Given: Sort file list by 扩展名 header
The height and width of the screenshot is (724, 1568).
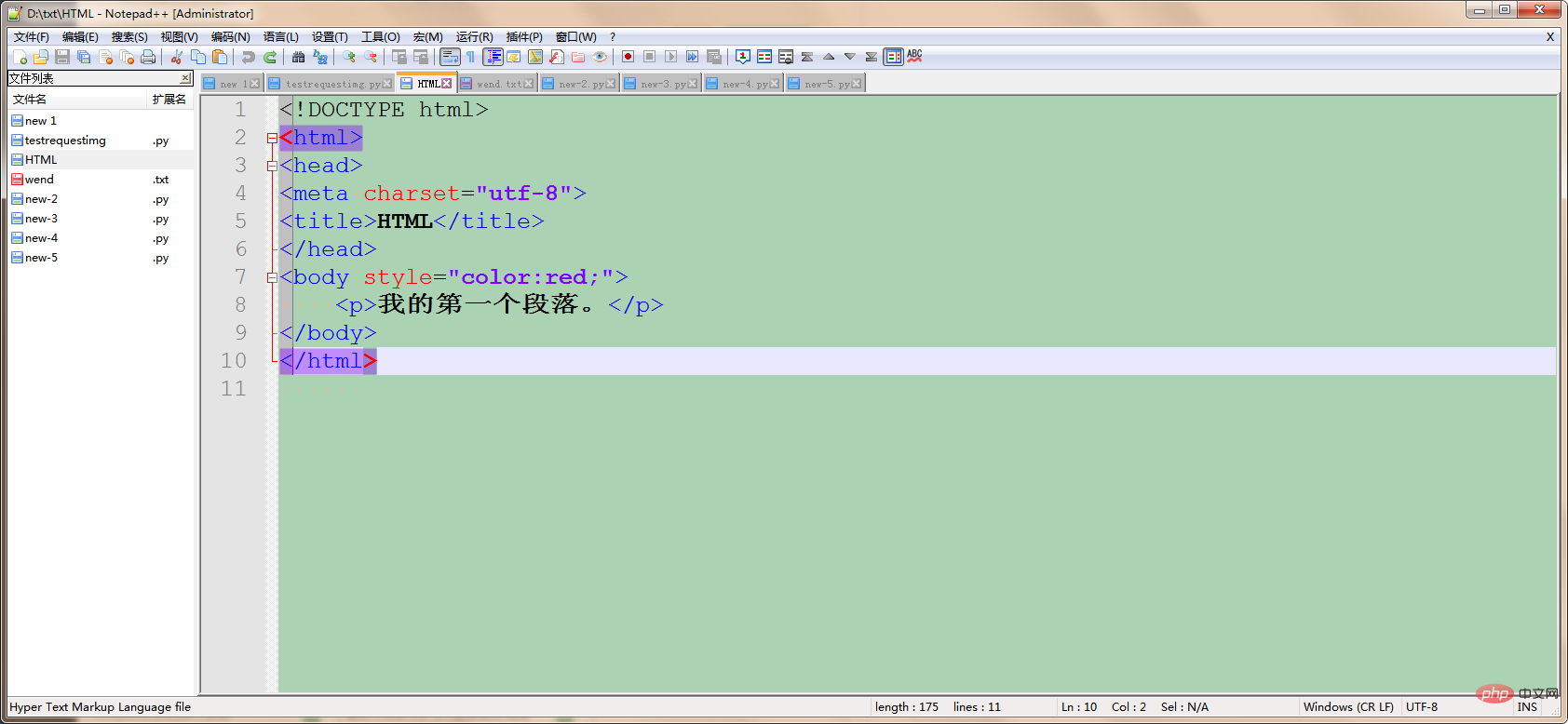Looking at the screenshot, I should (x=169, y=100).
